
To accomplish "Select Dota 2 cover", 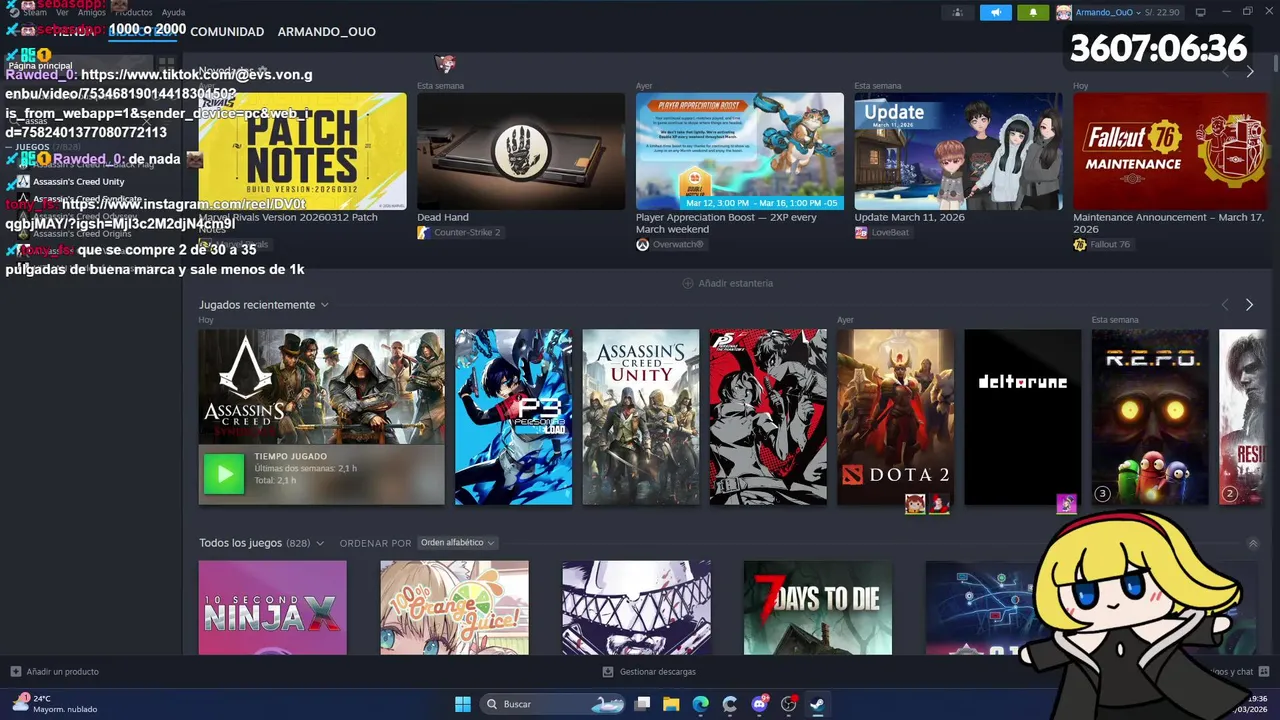I will click(x=895, y=417).
